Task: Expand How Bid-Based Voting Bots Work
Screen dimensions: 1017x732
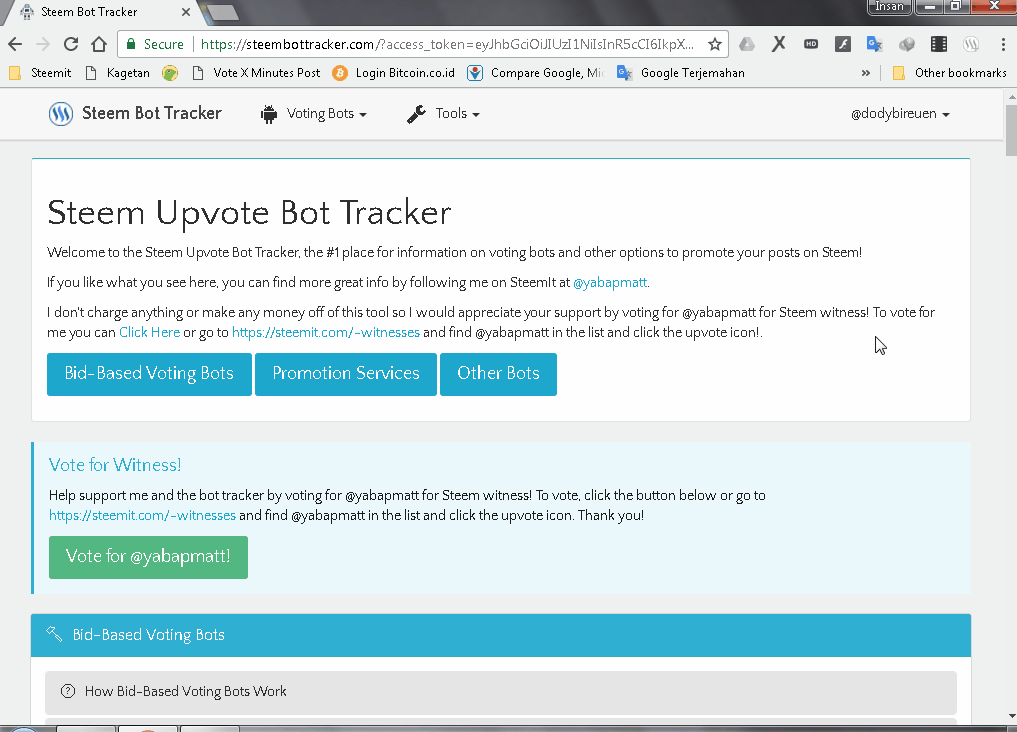Action: [x=501, y=692]
